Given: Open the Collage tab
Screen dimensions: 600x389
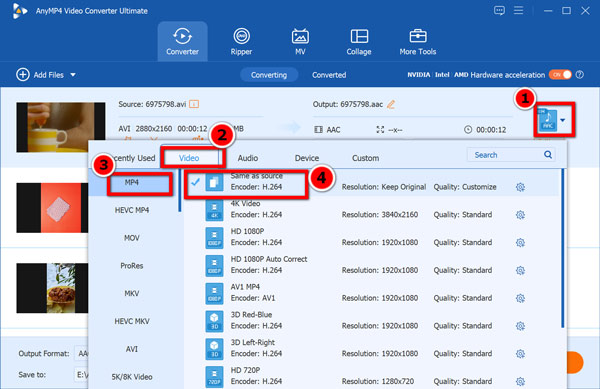Looking at the screenshot, I should click(x=359, y=41).
